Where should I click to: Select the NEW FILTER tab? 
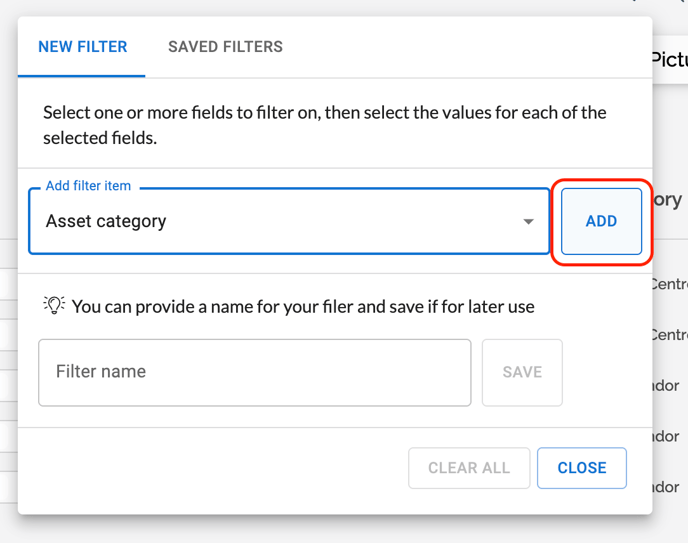[x=82, y=47]
